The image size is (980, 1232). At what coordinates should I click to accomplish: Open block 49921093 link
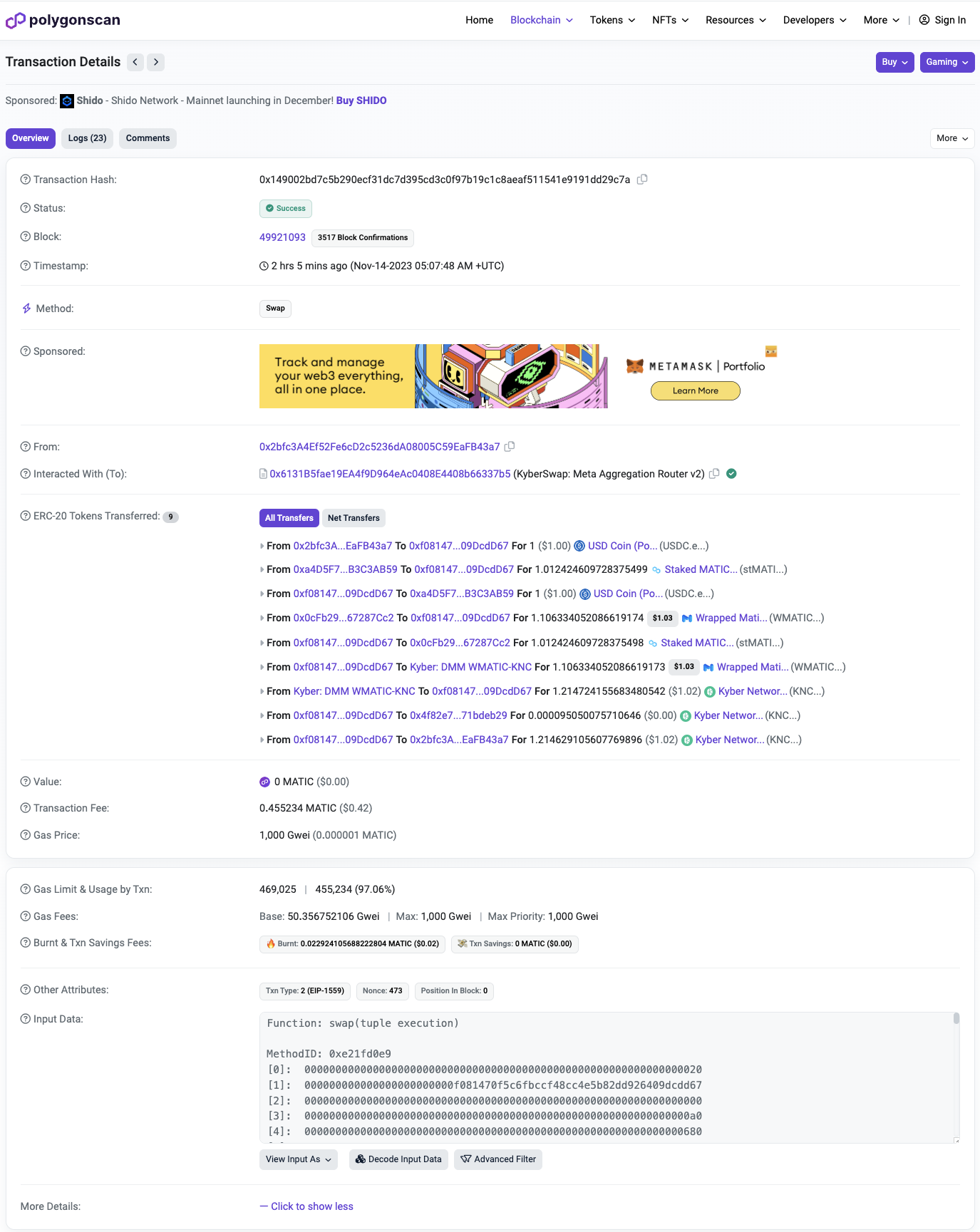click(282, 237)
